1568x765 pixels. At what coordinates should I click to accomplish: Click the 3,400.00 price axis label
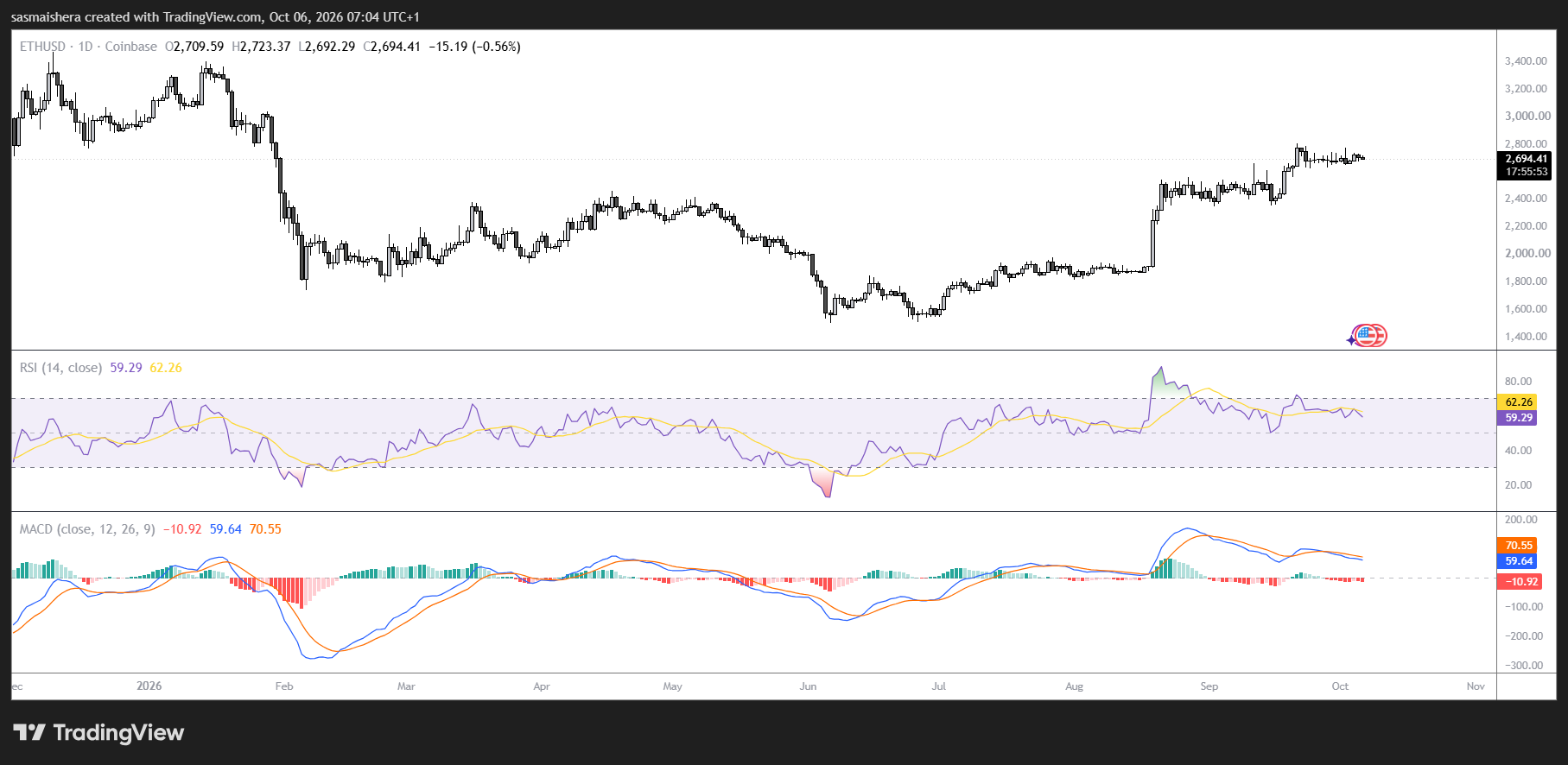(1526, 61)
